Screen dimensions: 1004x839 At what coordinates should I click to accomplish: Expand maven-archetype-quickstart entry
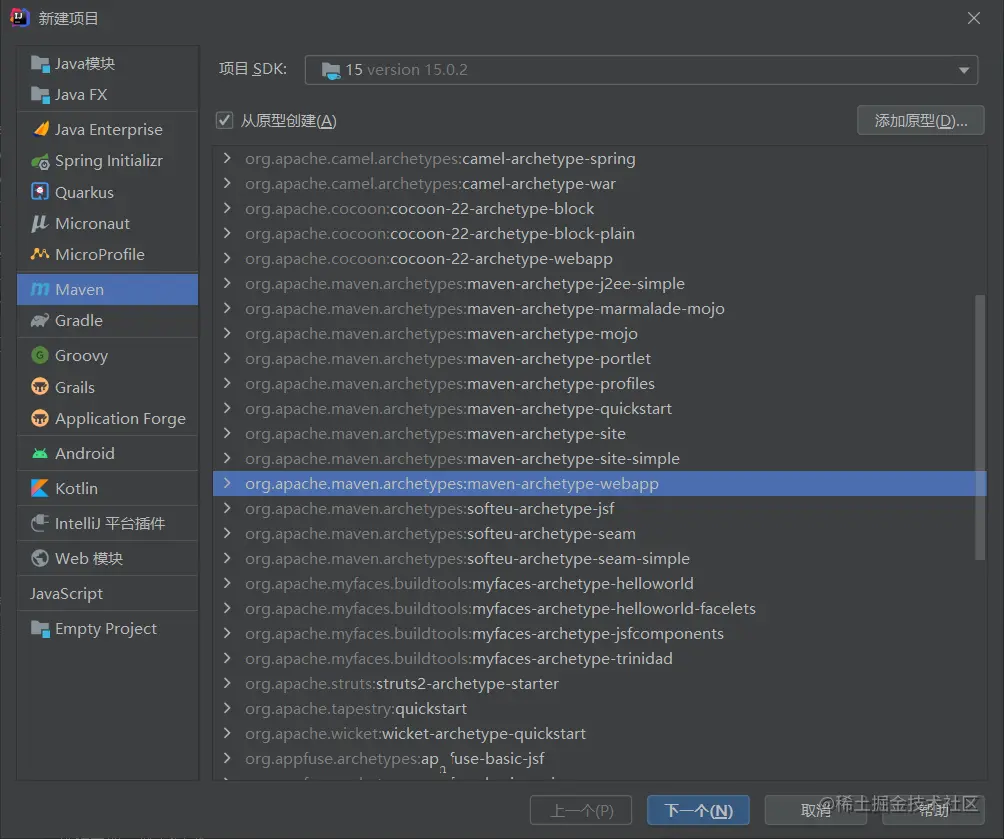coord(227,408)
